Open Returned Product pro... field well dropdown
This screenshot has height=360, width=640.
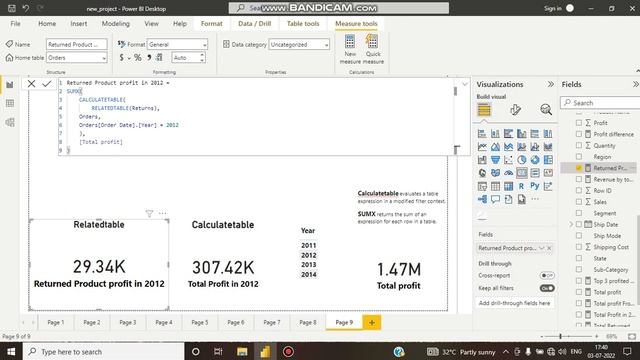click(542, 248)
